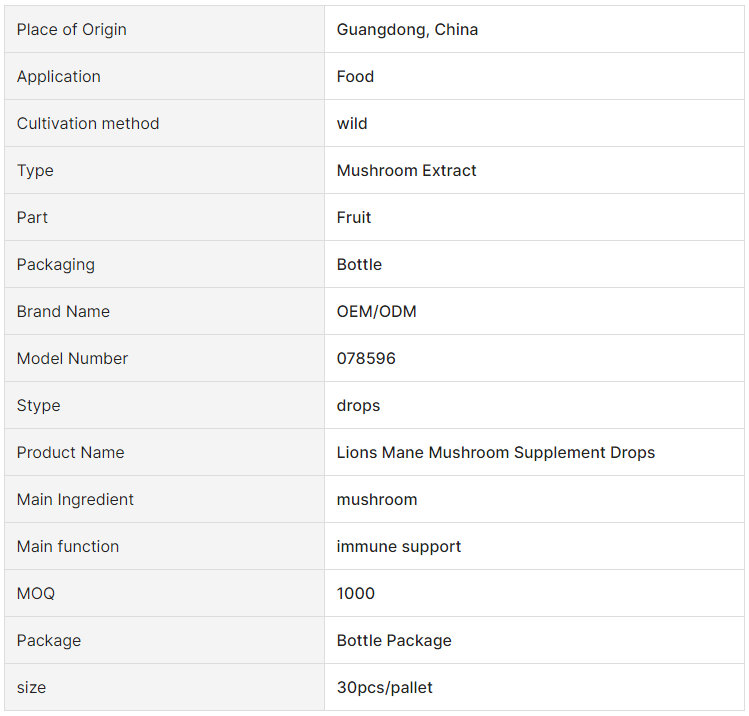
Task: Click the drops value cell
Action: (x=358, y=406)
